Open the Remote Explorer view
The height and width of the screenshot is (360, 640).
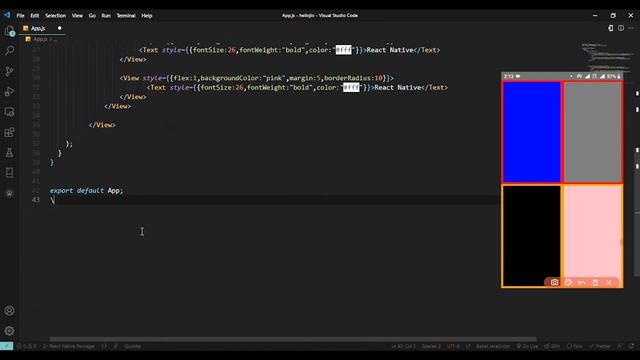9,112
